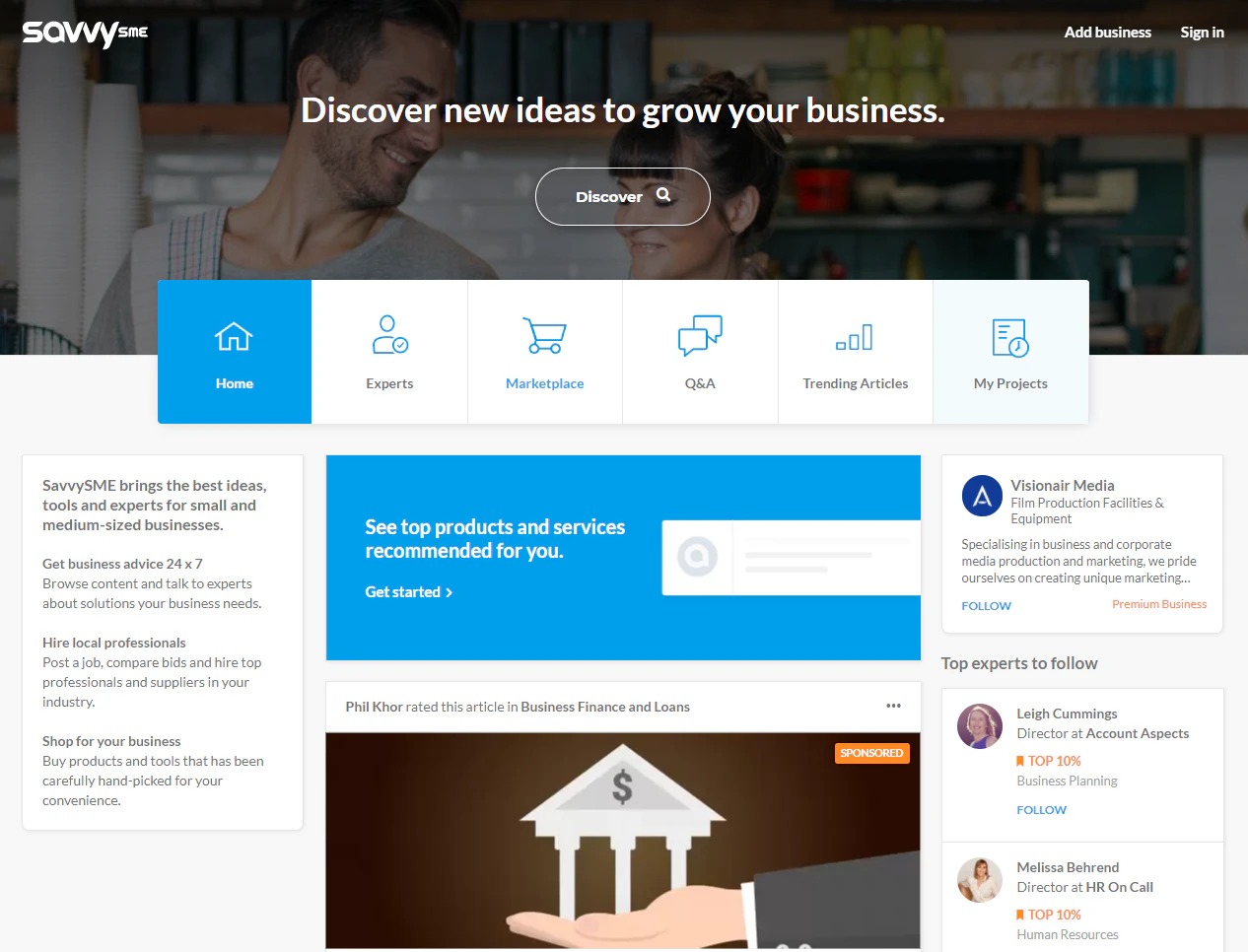This screenshot has width=1248, height=952.
Task: Follow Leigh Cummings
Action: point(1041,810)
